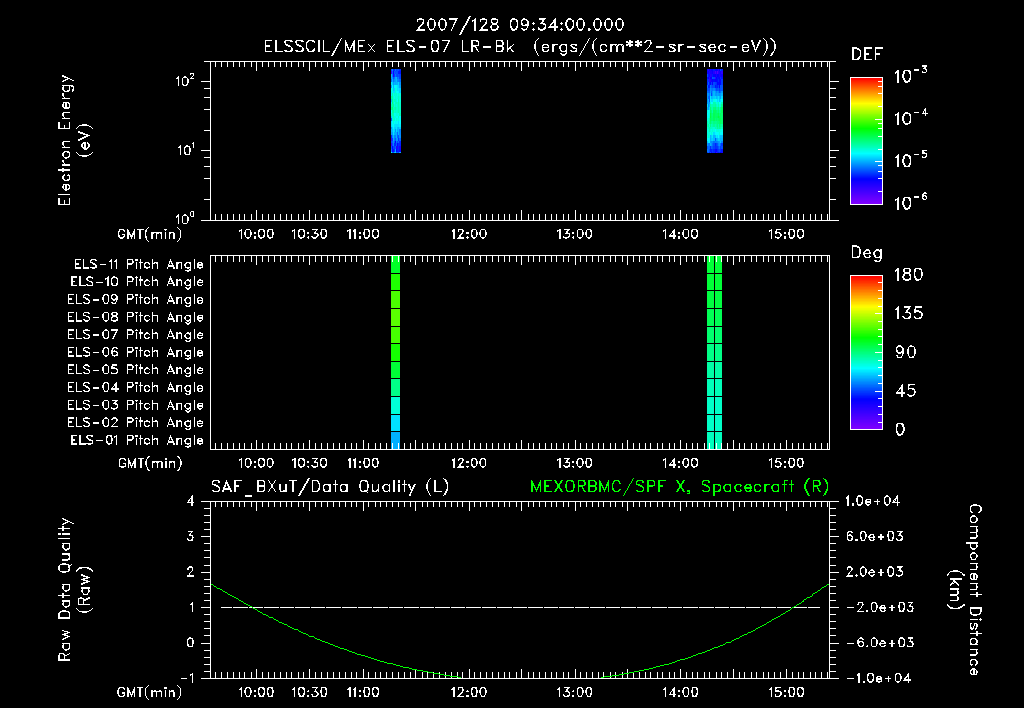Click the green MEXORBMC/SPF X, Spacecraft (R) label
The image size is (1024, 708).
pos(679,487)
